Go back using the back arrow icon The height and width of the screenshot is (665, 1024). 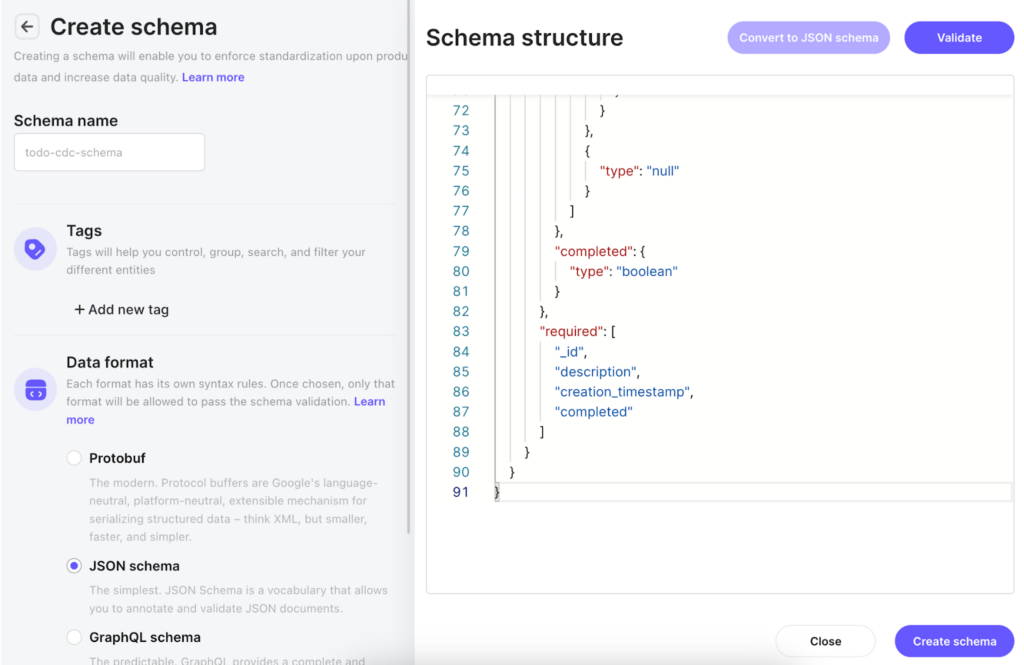pos(25,26)
